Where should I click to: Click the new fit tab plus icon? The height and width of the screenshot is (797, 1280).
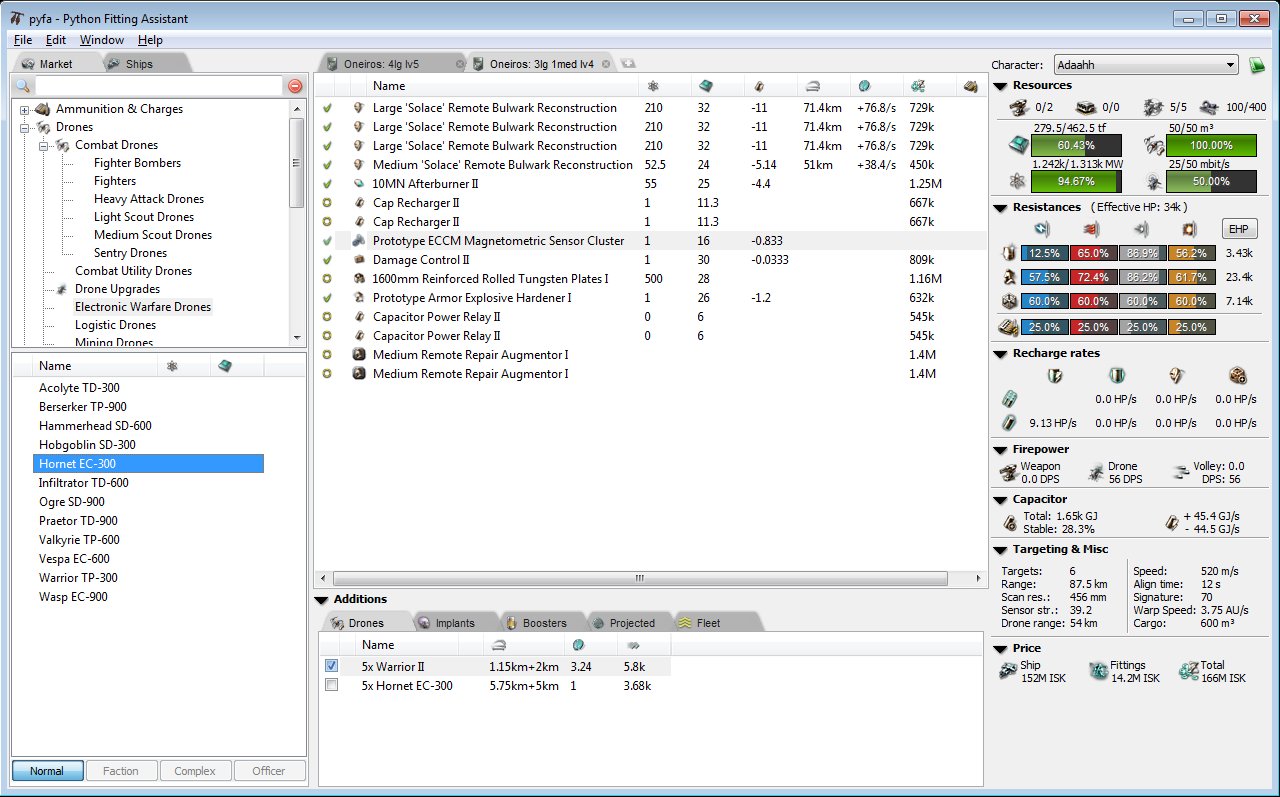[x=628, y=63]
